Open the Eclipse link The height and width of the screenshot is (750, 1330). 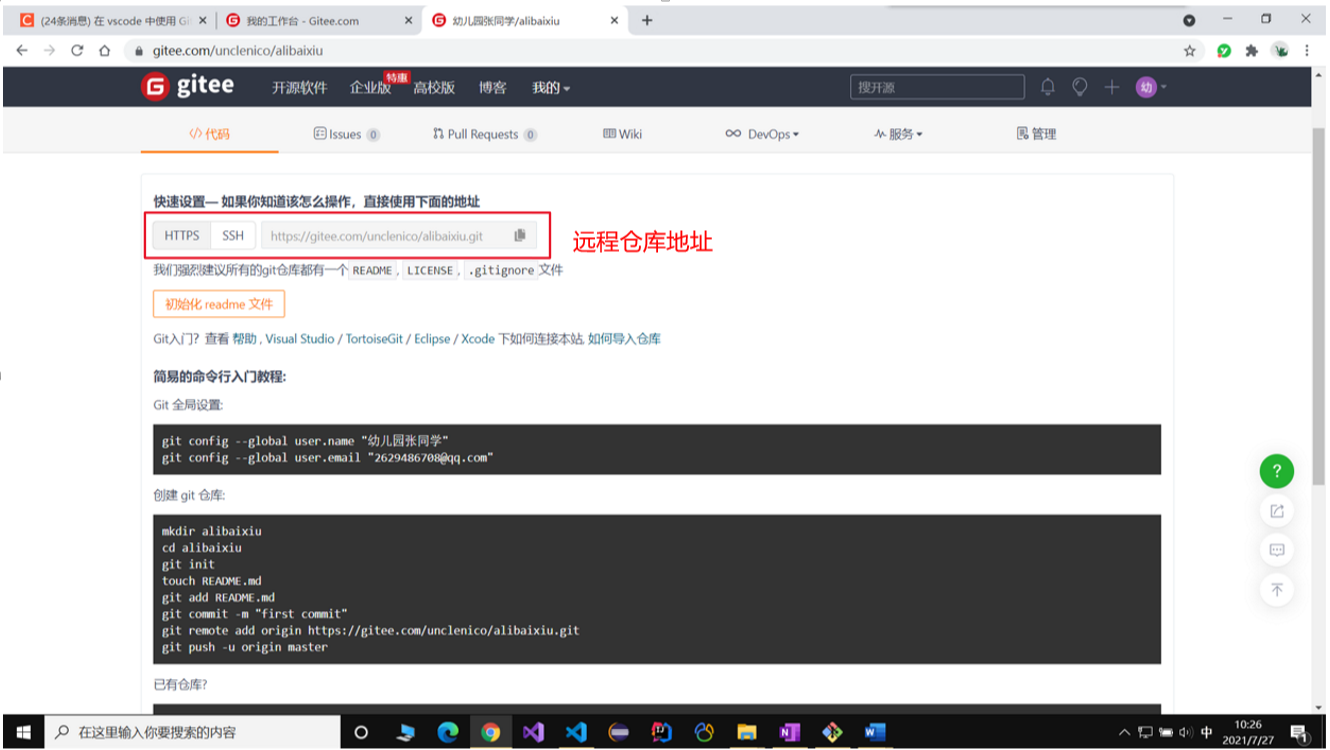click(x=433, y=339)
